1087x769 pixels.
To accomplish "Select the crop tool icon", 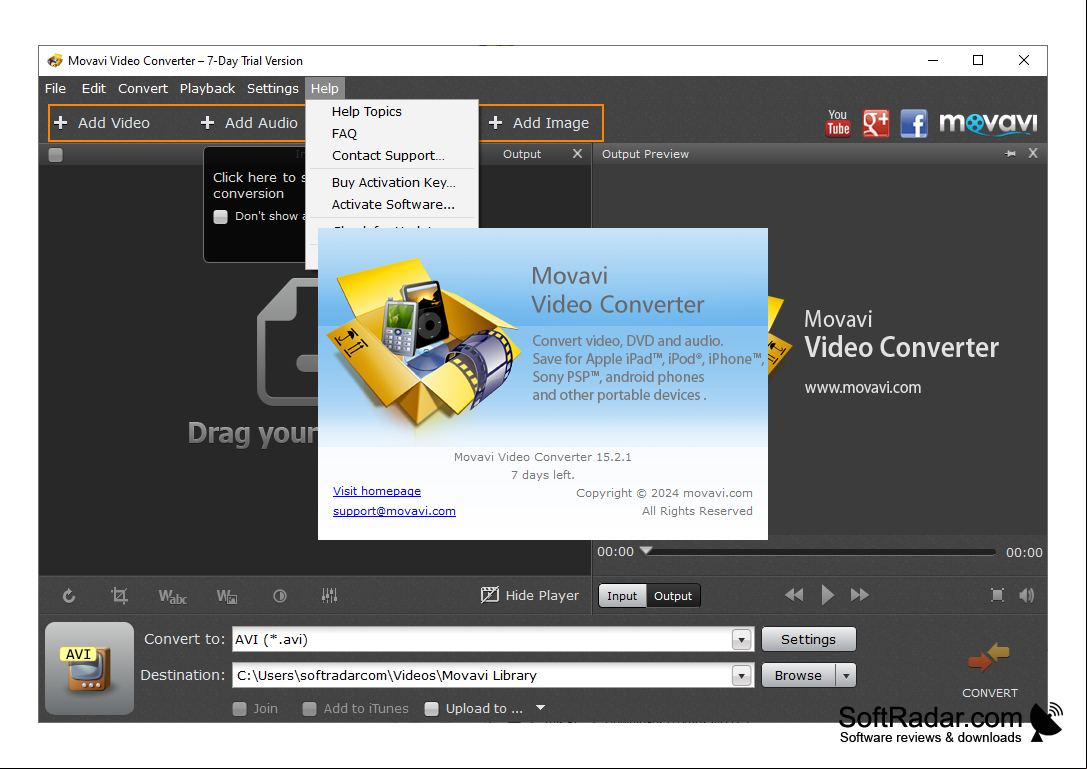I will pyautogui.click(x=119, y=596).
